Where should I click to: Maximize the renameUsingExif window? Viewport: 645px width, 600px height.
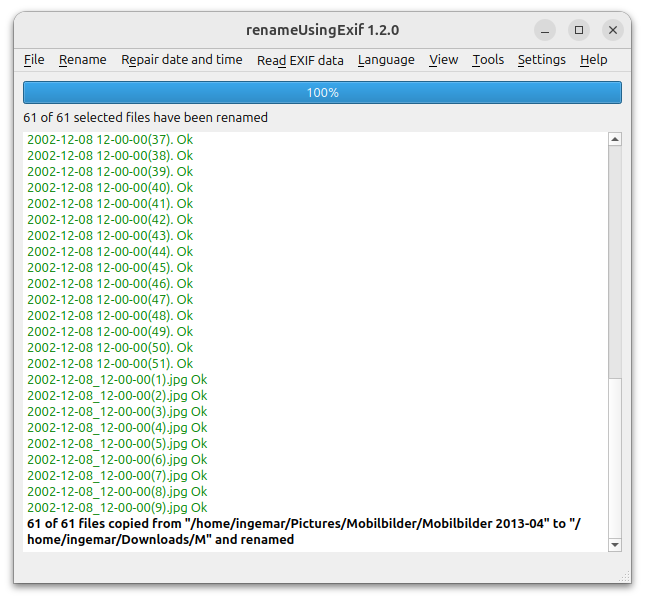coord(579,30)
